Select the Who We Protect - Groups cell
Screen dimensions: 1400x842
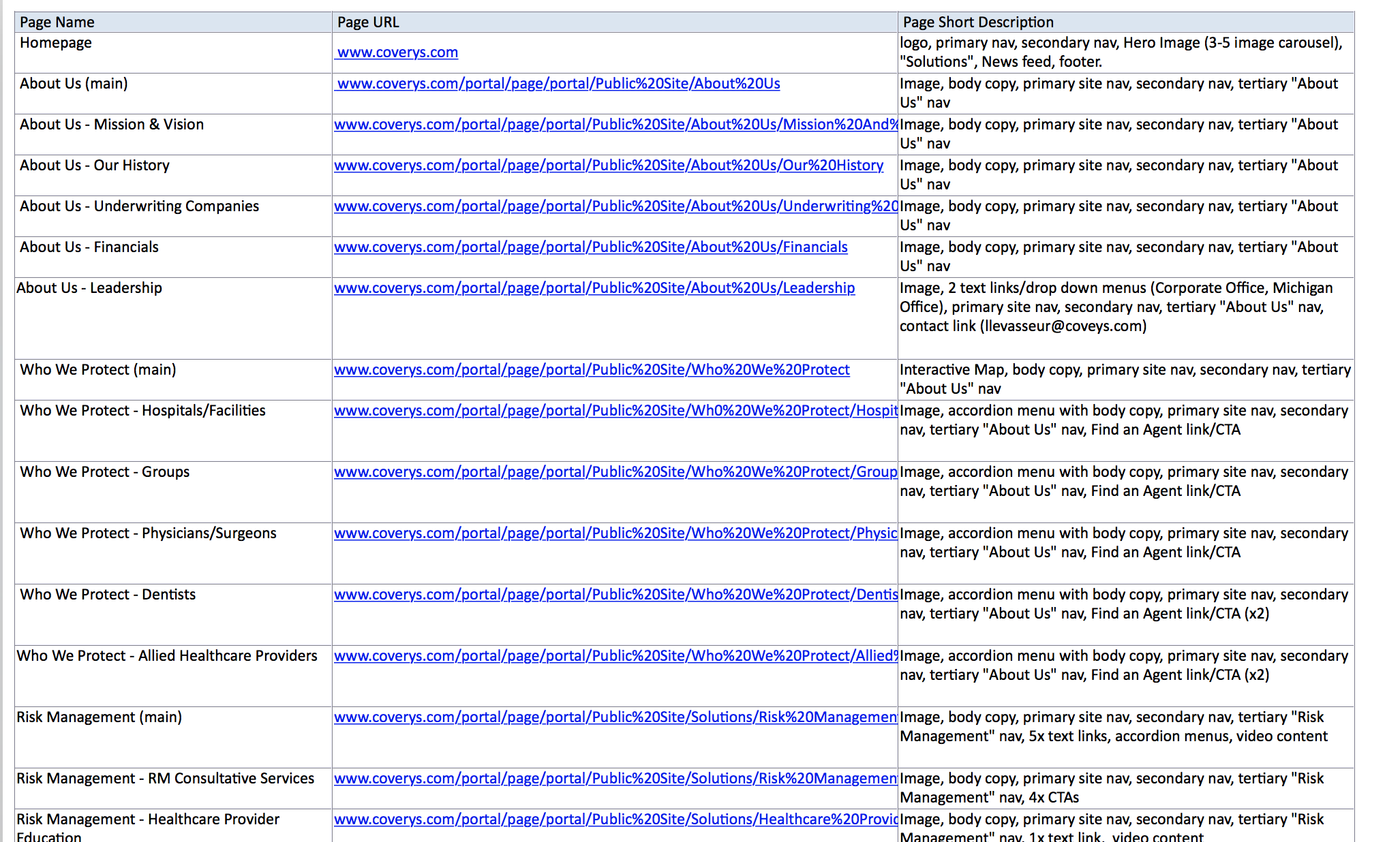173,492
